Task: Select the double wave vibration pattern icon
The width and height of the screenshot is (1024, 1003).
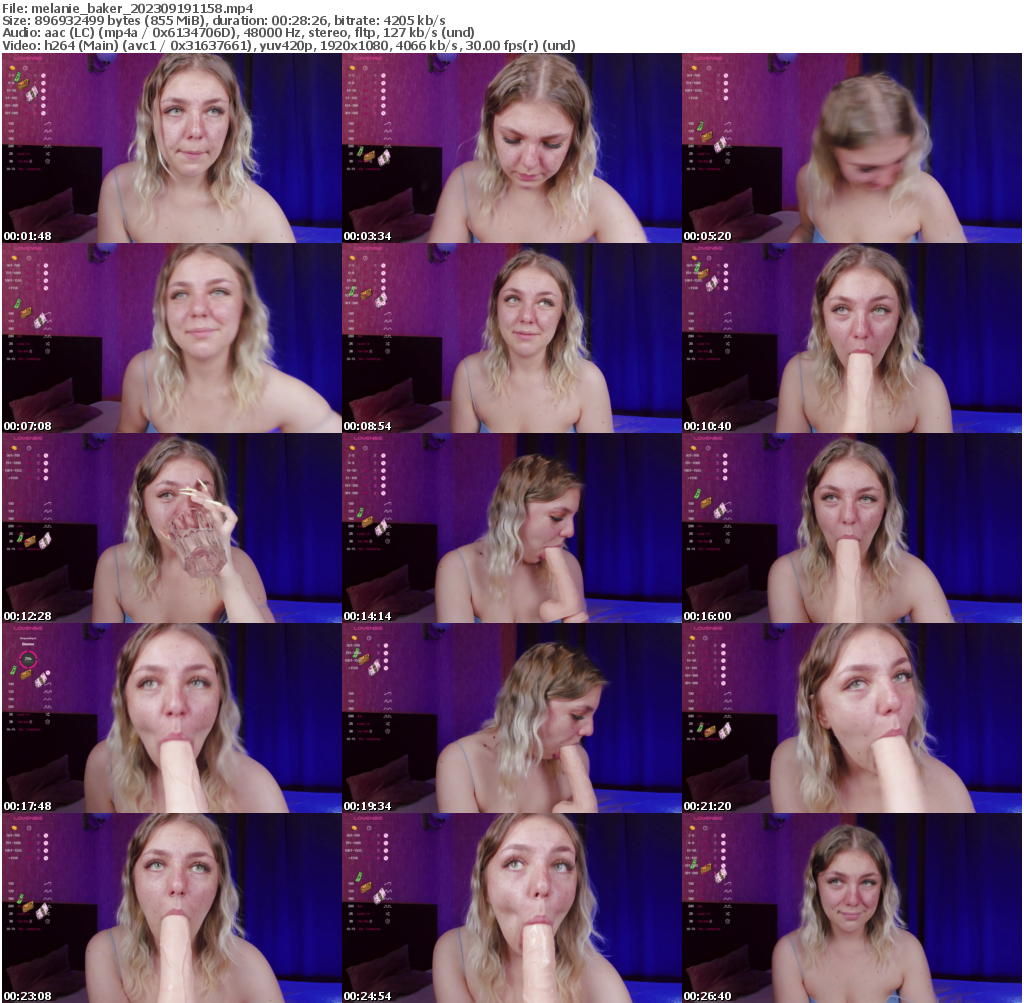Action: (x=48, y=130)
